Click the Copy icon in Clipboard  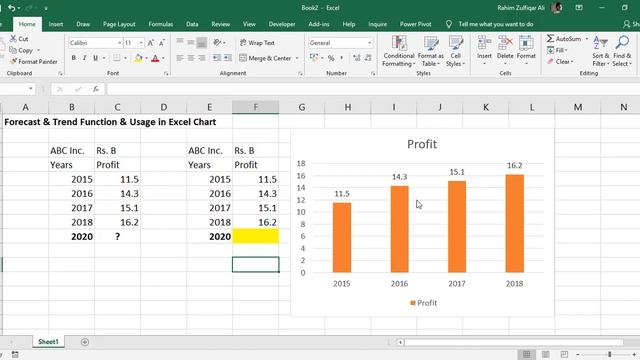click(13, 50)
